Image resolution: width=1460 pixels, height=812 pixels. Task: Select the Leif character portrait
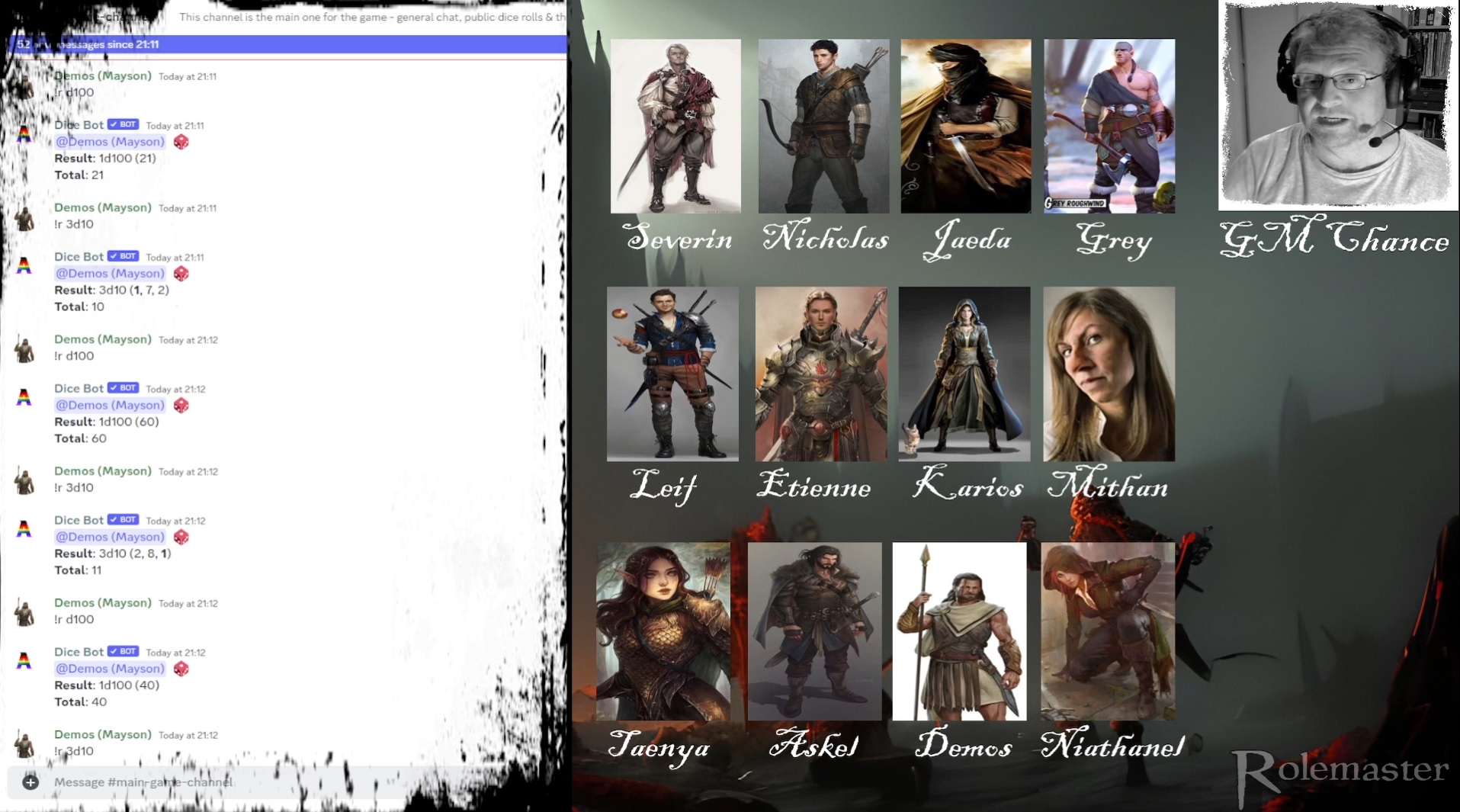(x=672, y=374)
